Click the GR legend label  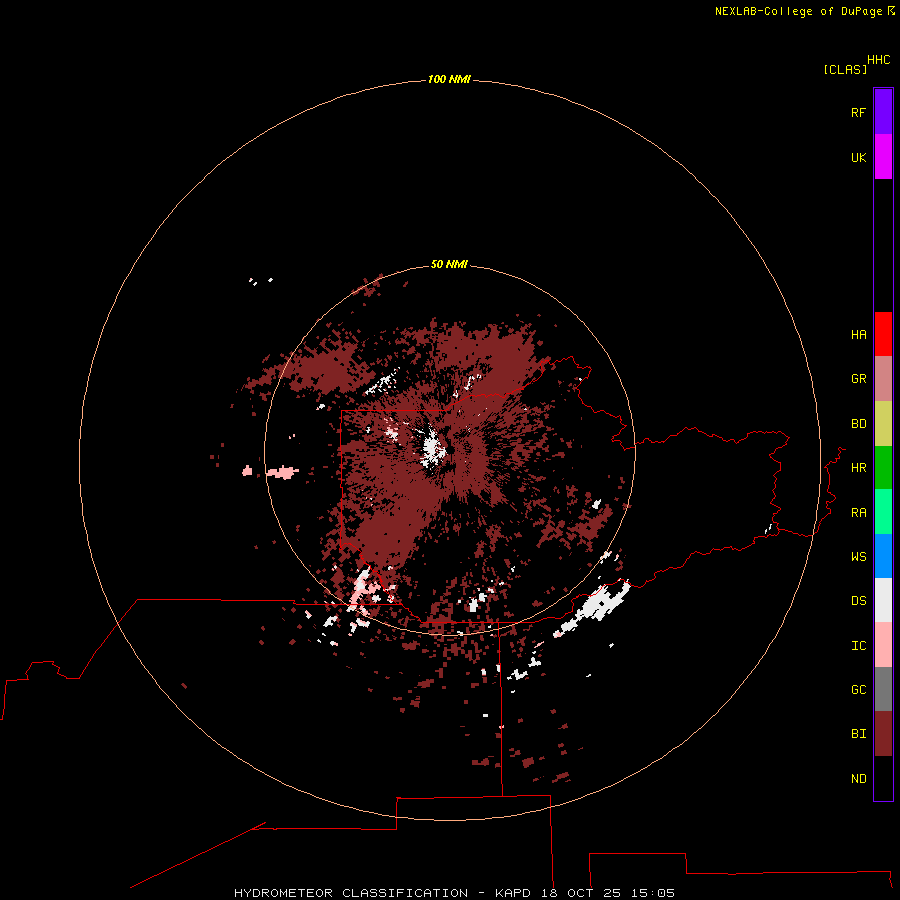tap(858, 379)
